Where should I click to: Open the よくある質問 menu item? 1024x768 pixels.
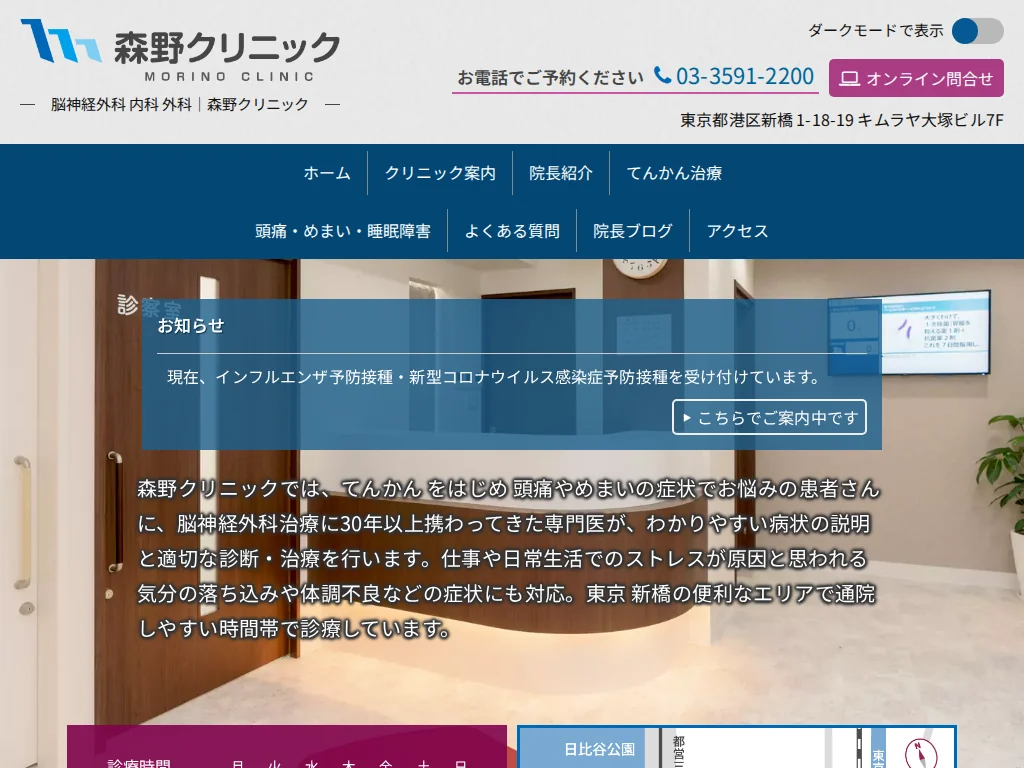coord(512,231)
